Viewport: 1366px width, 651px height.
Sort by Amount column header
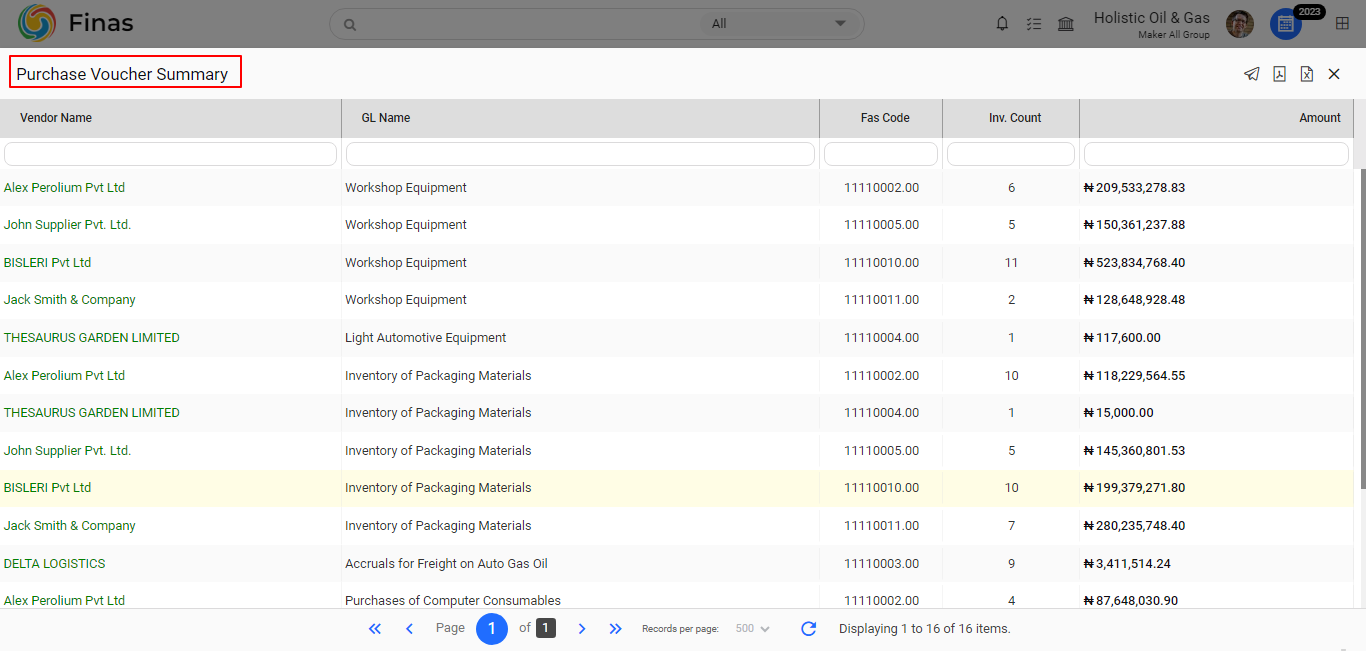point(1320,118)
